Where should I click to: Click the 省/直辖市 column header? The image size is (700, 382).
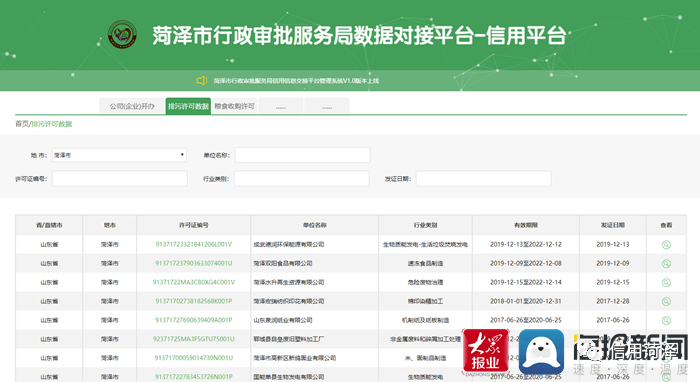[x=49, y=225]
